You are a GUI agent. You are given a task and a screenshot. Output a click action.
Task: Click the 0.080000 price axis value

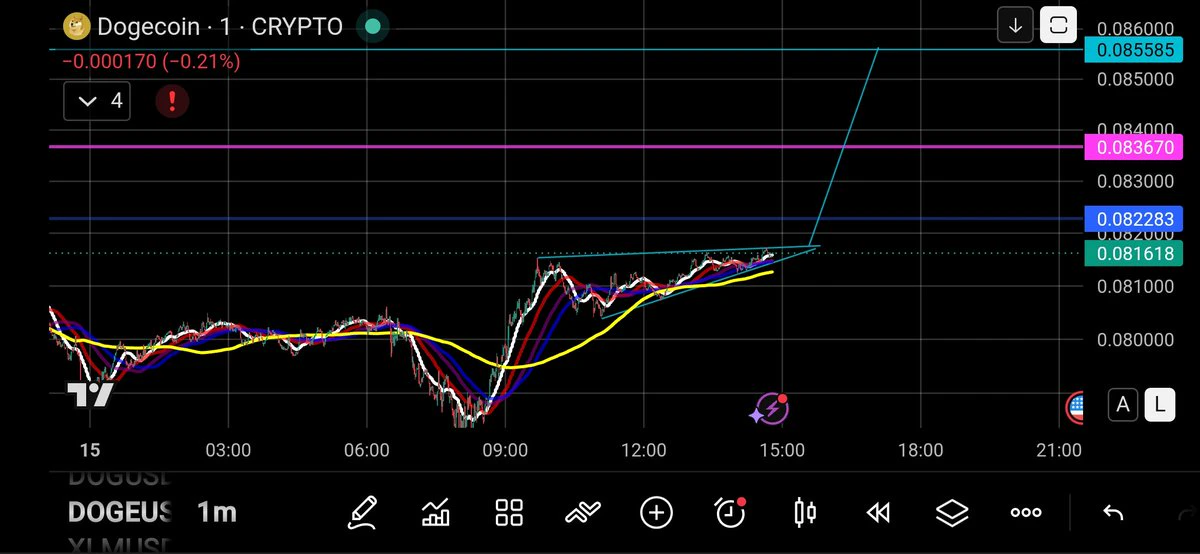click(1135, 340)
